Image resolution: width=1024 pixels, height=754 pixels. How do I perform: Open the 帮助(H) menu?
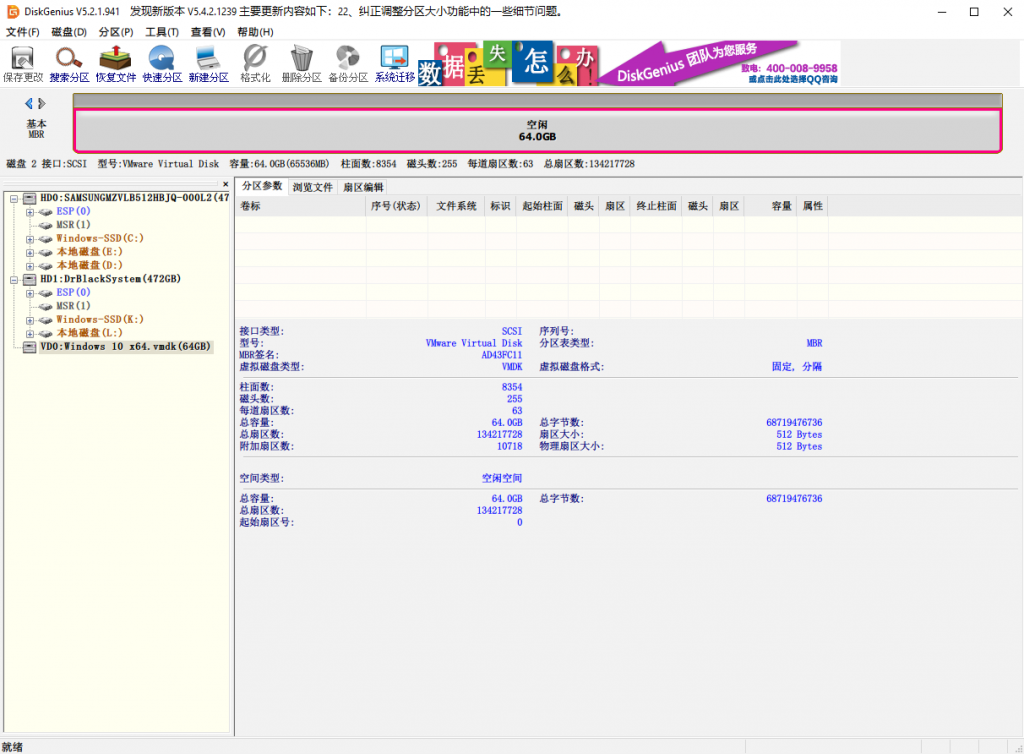click(x=255, y=32)
